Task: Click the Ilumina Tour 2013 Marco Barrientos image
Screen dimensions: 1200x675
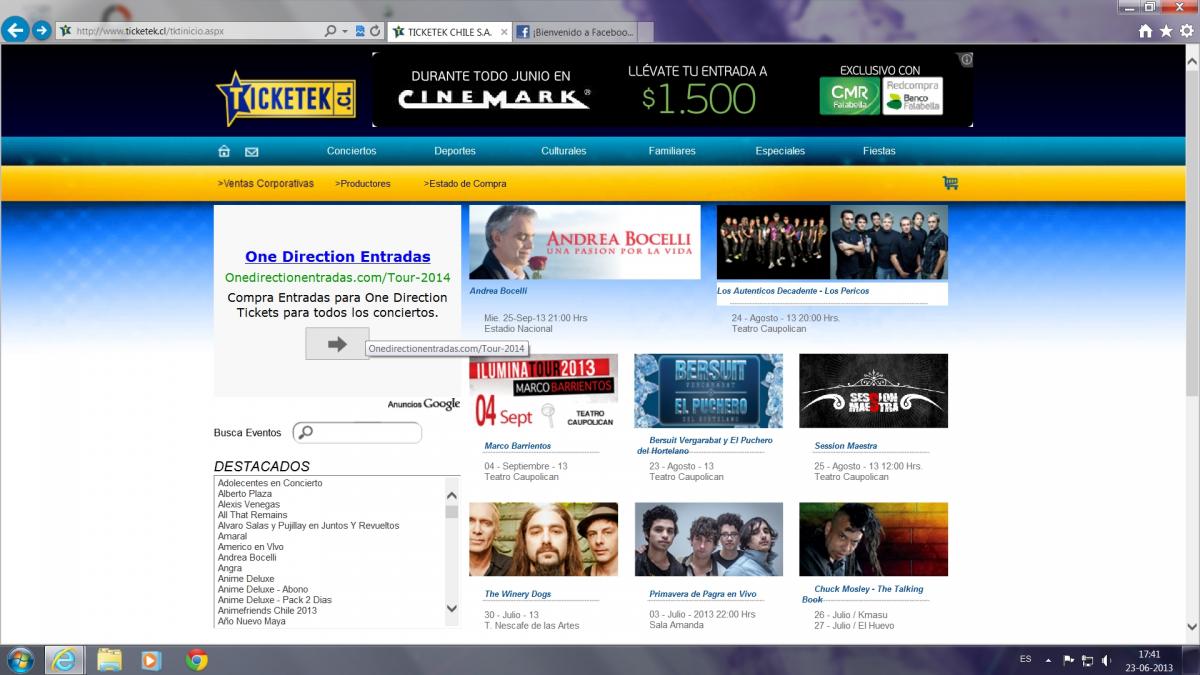Action: [x=543, y=391]
